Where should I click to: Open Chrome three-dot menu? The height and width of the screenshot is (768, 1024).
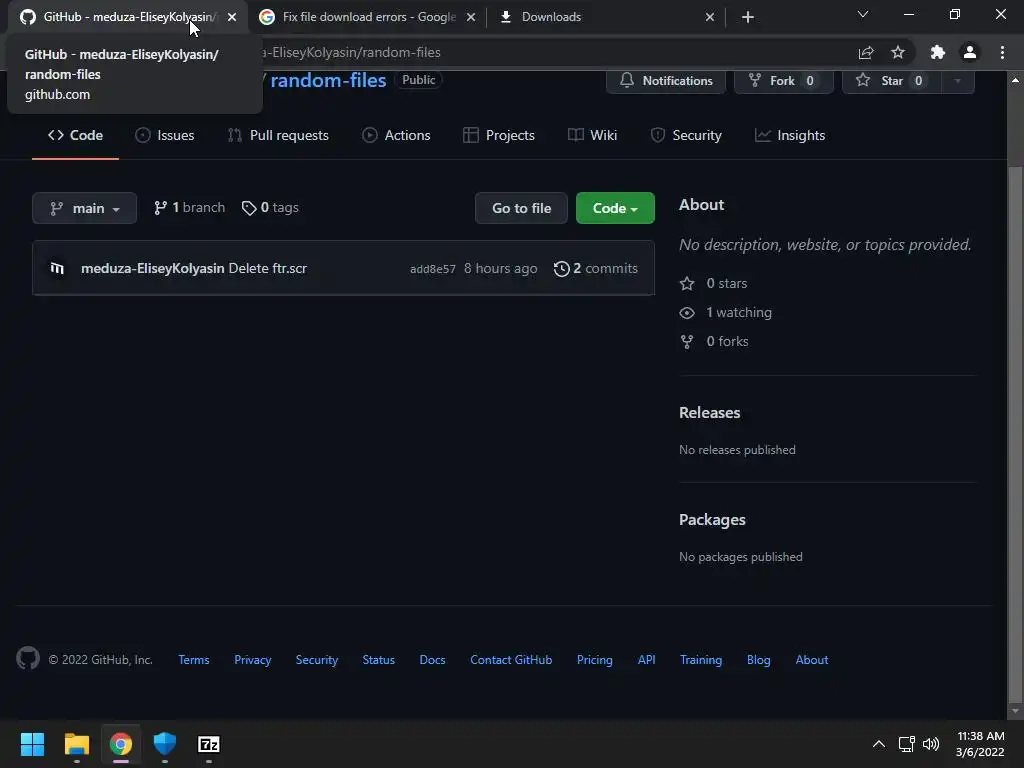click(x=1002, y=52)
